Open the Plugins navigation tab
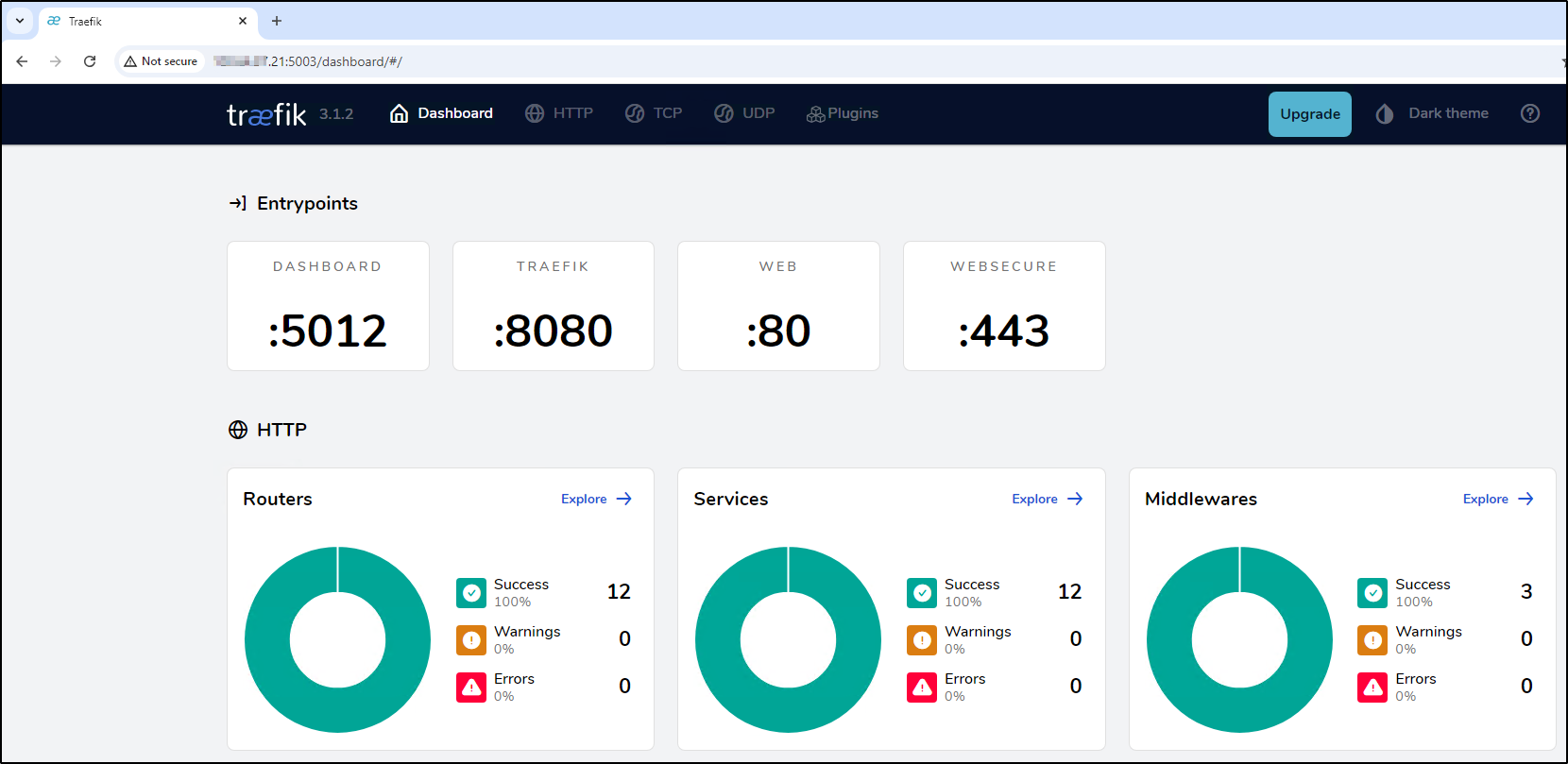This screenshot has height=764, width=1568. click(x=843, y=113)
